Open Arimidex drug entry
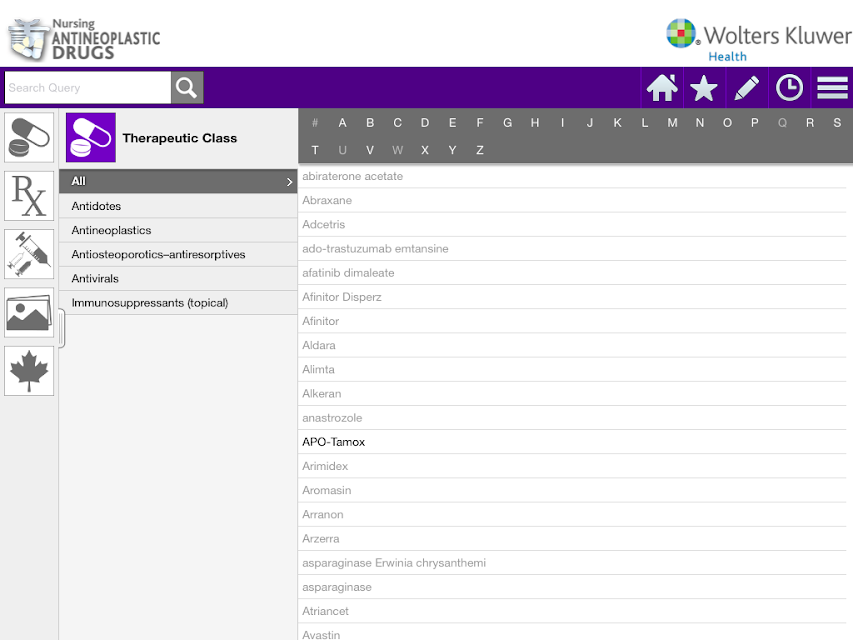The image size is (853, 640). click(x=572, y=466)
